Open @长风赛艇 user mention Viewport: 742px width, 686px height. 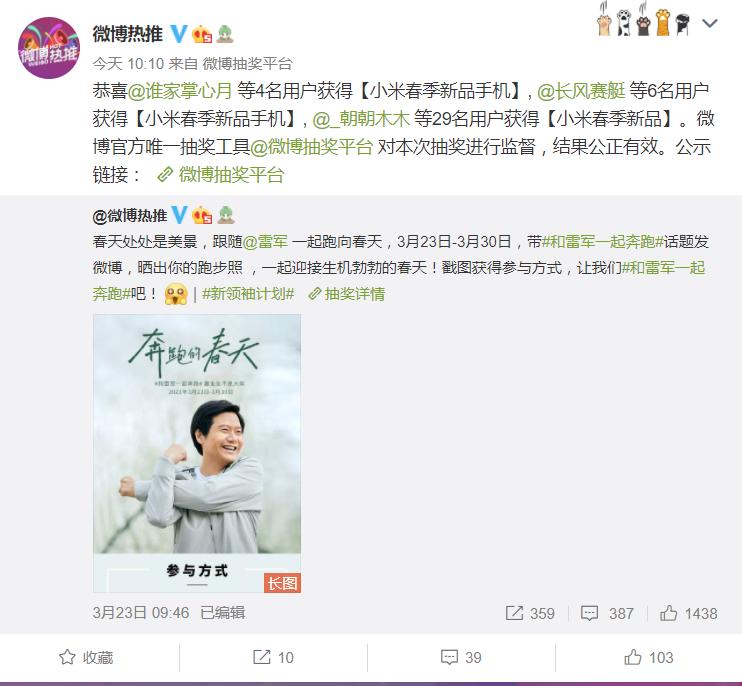[581, 90]
